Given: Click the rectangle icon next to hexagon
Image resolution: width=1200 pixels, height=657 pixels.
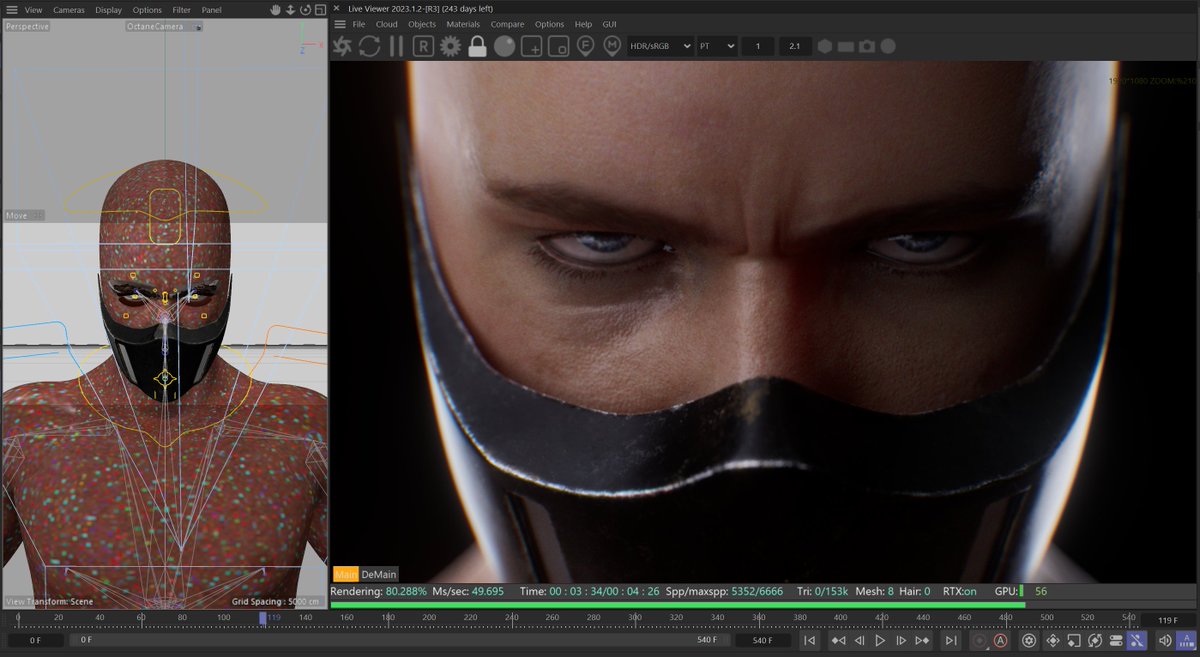Looking at the screenshot, I should (x=846, y=46).
